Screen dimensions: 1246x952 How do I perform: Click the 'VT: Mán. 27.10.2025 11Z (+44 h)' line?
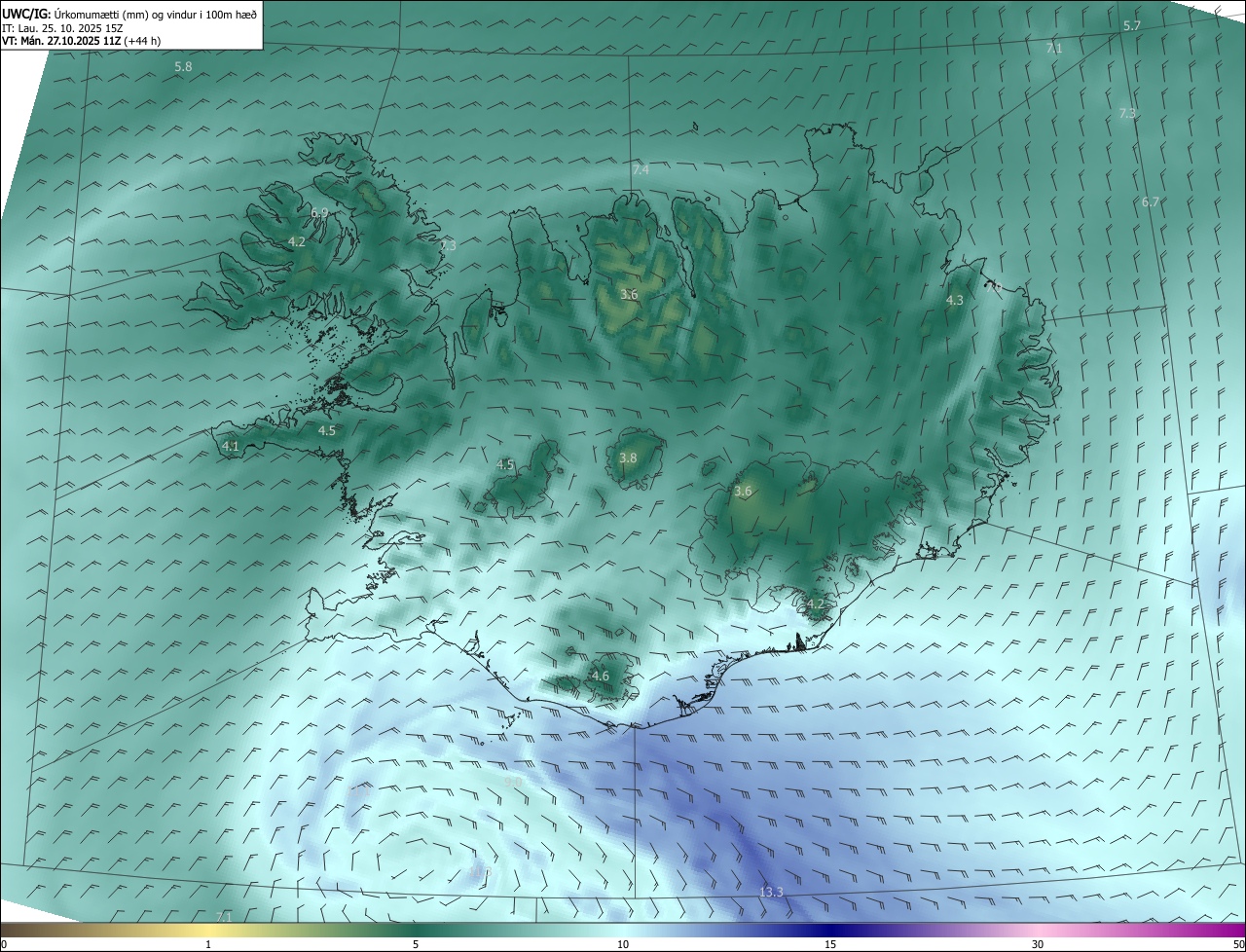pyautogui.click(x=82, y=41)
